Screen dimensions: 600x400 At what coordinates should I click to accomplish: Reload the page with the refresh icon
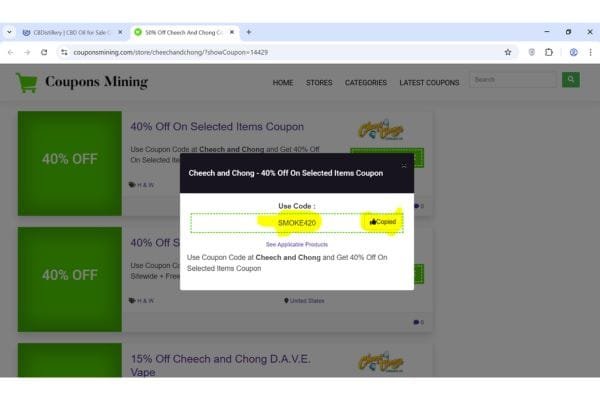44,52
